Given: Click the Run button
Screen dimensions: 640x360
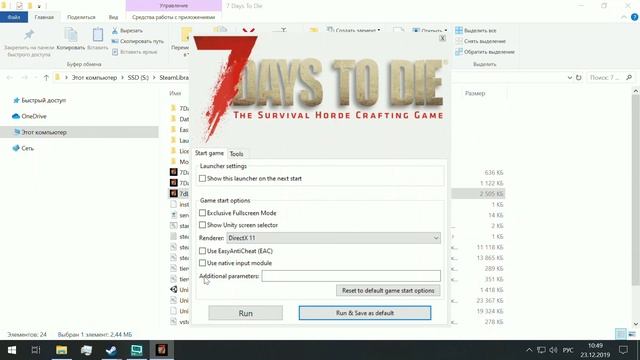Looking at the screenshot, I should (x=245, y=313).
